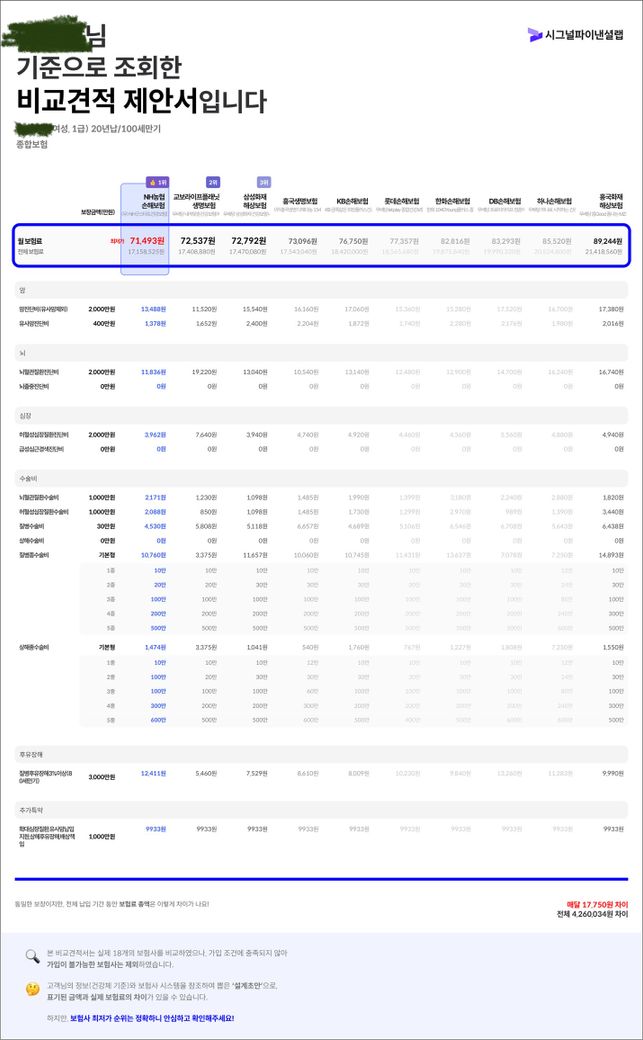Click the 3위 rank badge
The image size is (643, 1040).
[263, 182]
